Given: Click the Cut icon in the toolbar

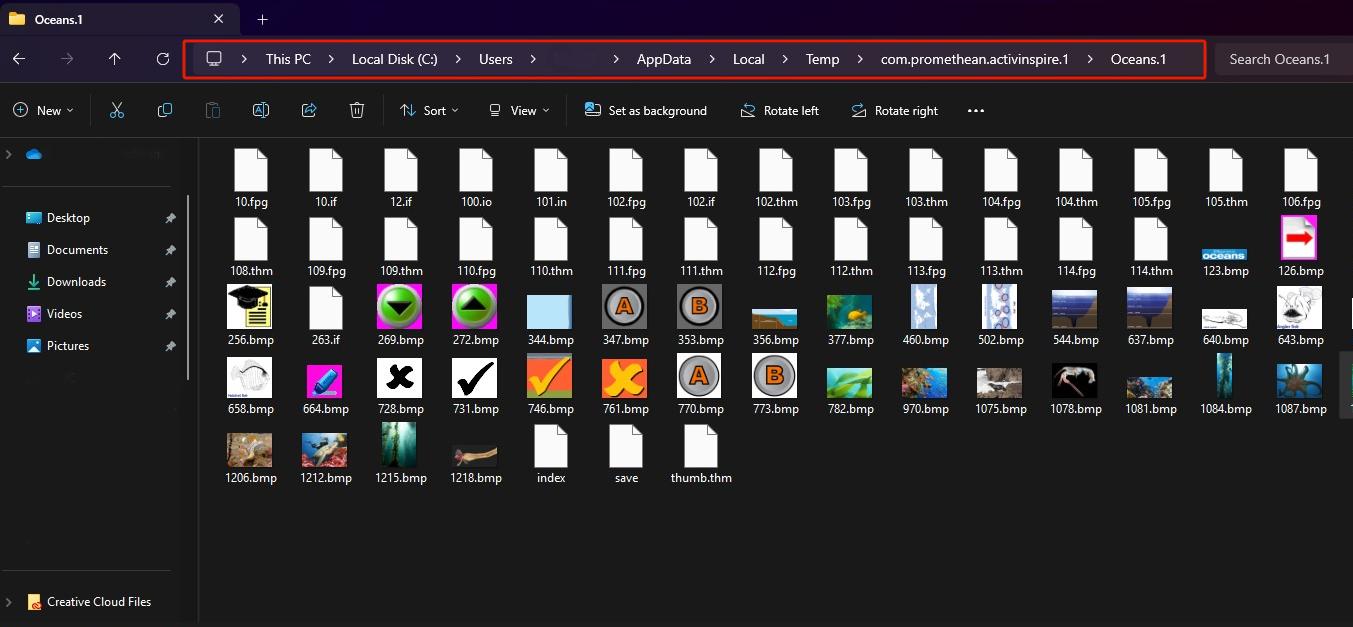Looking at the screenshot, I should pos(116,110).
